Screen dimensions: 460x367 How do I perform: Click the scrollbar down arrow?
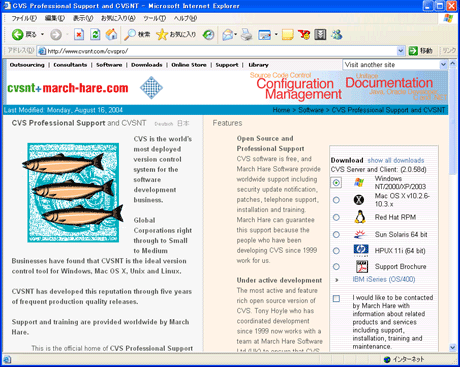coord(452,347)
